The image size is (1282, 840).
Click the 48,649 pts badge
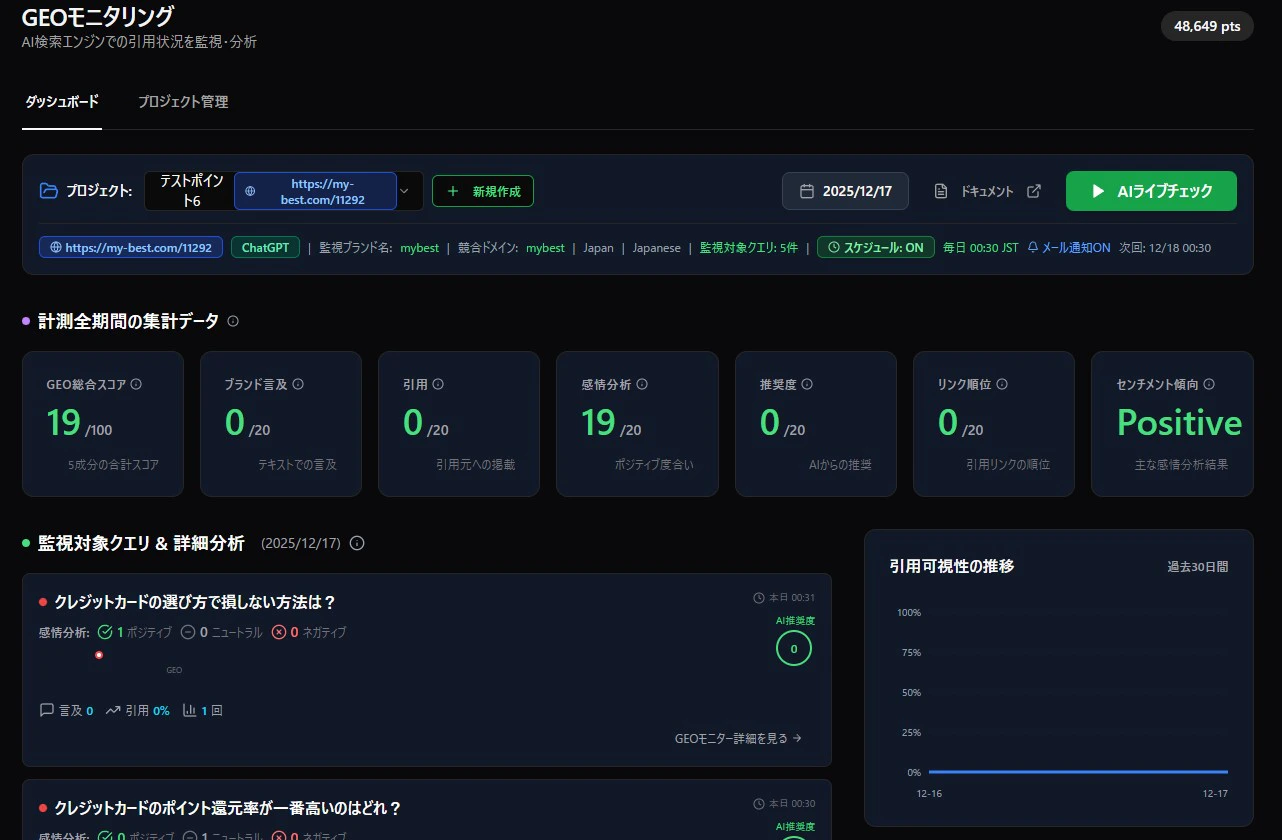pyautogui.click(x=1207, y=26)
